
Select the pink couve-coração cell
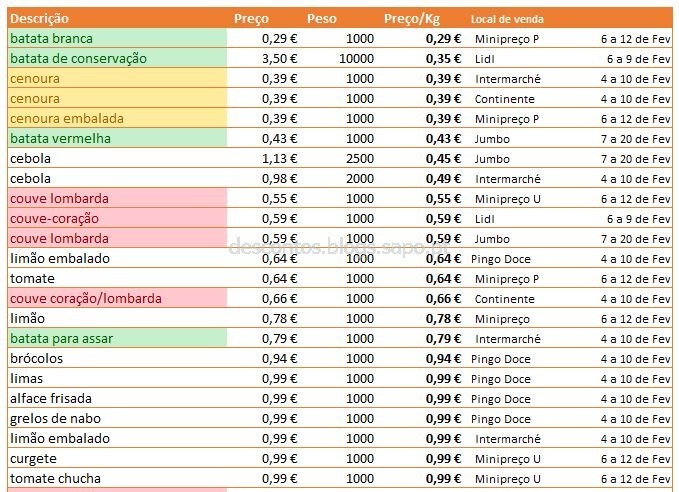(x=117, y=219)
